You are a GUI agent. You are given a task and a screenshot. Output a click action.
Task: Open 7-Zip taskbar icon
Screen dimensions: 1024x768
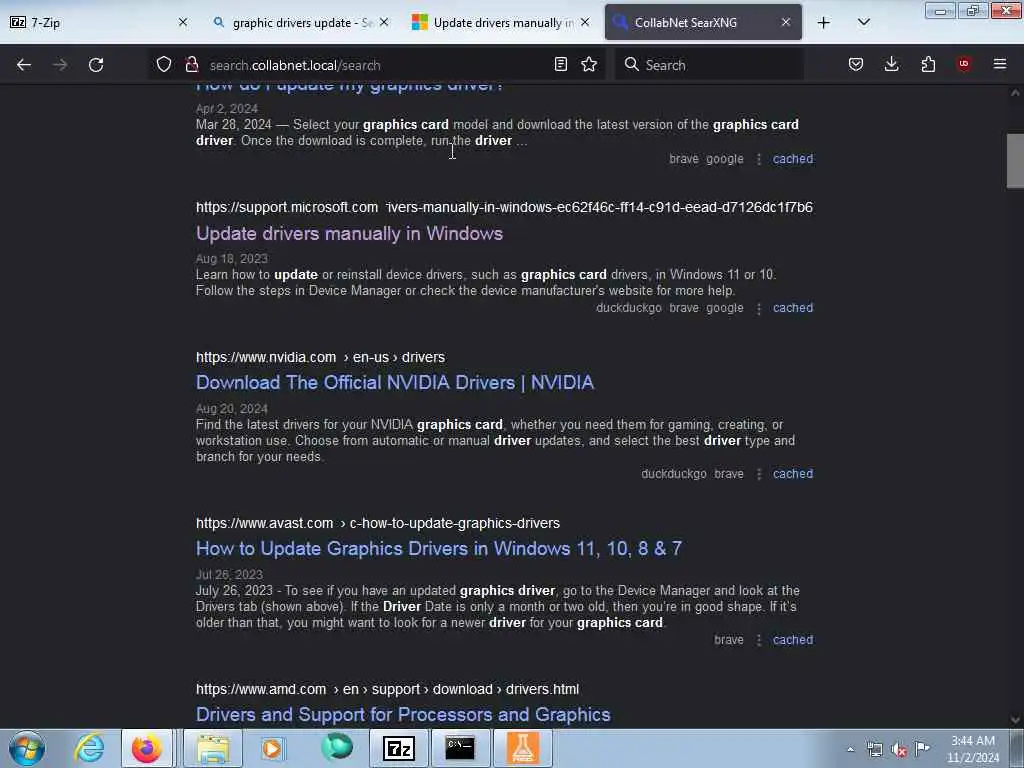pos(399,748)
